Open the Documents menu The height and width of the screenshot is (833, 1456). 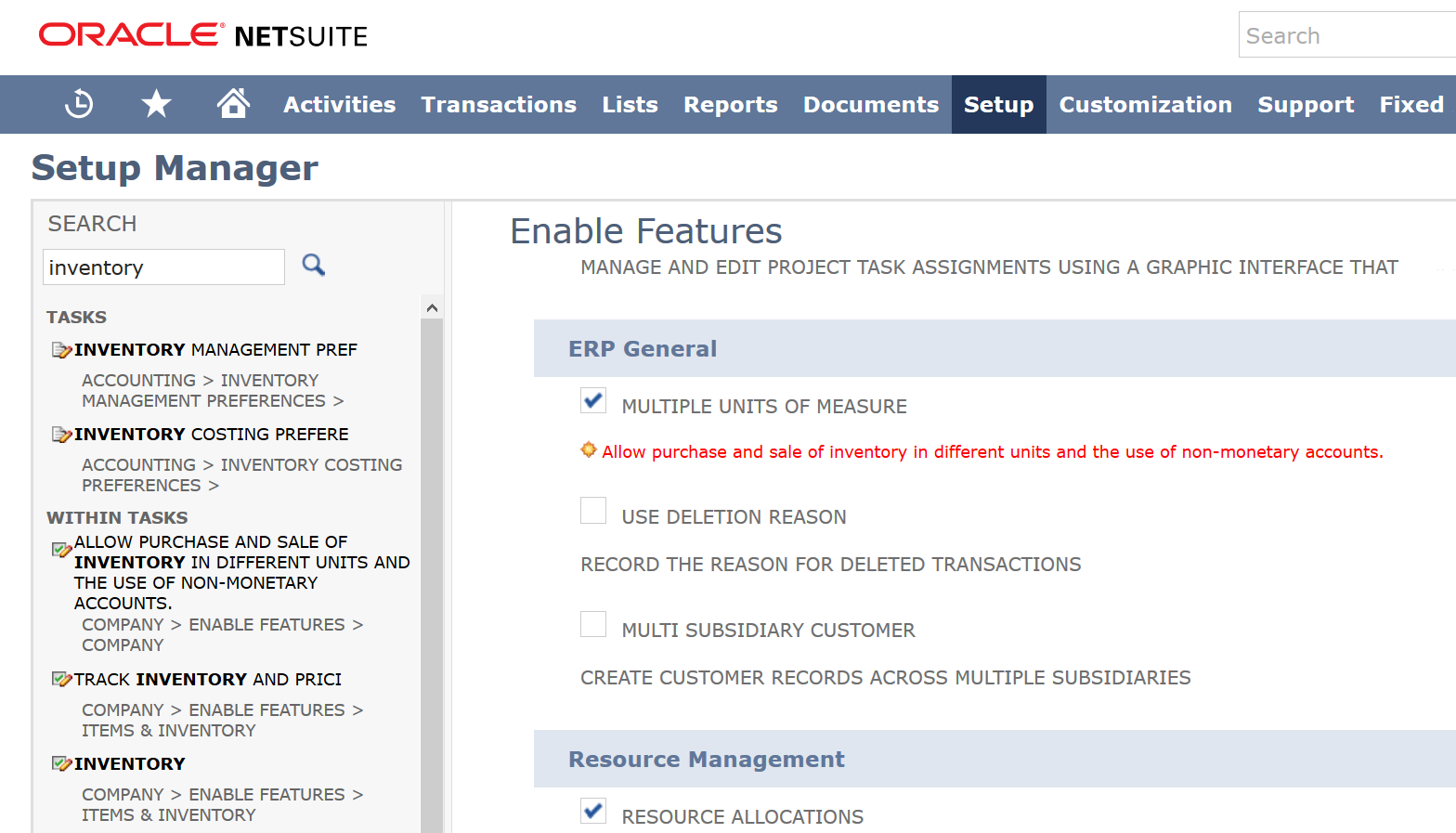pyautogui.click(x=871, y=105)
